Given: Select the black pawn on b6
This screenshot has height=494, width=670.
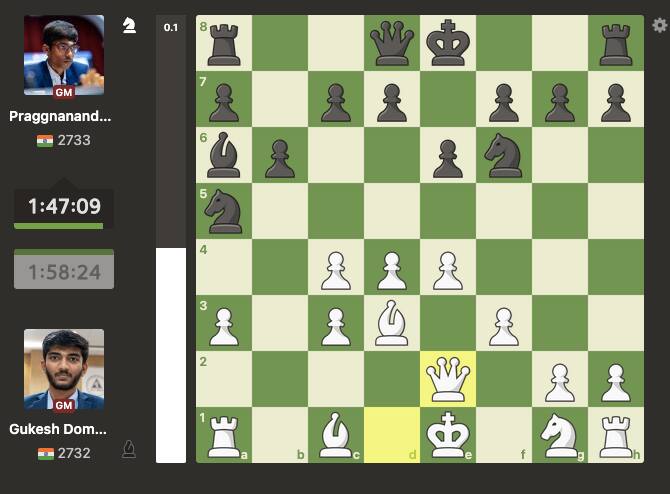Looking at the screenshot, I should coord(280,158).
